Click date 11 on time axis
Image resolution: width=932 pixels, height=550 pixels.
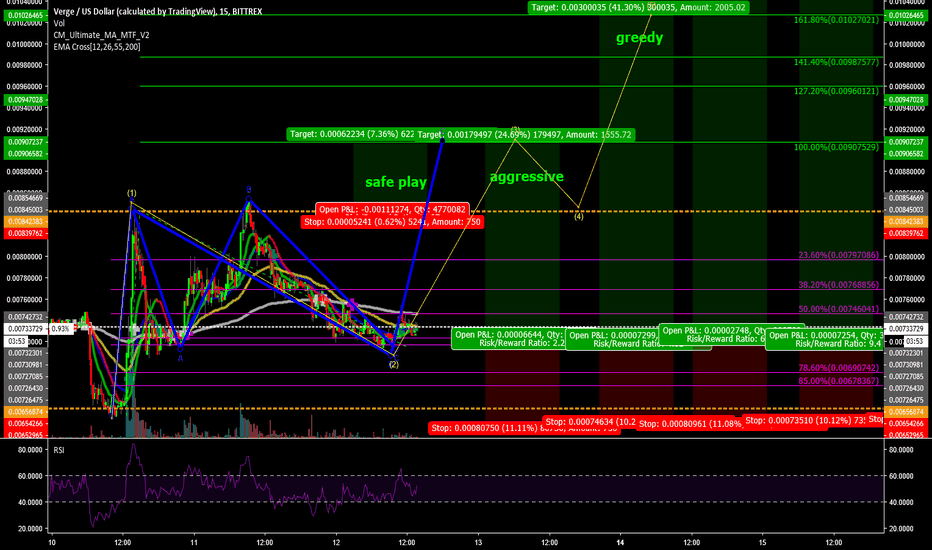point(194,542)
